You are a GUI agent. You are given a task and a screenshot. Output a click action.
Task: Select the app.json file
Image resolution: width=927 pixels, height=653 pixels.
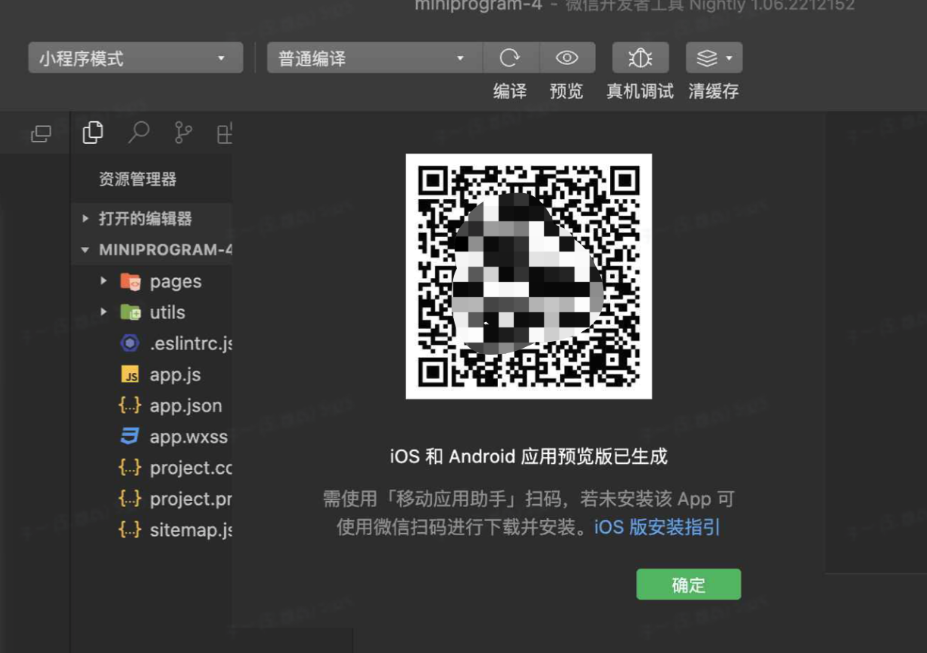185,405
